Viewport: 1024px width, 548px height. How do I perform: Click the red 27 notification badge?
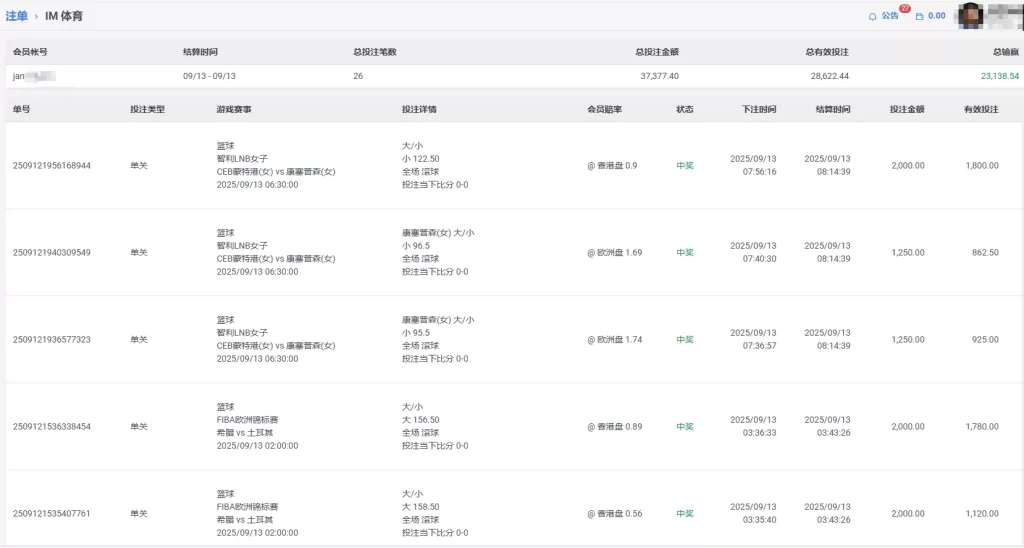904,9
